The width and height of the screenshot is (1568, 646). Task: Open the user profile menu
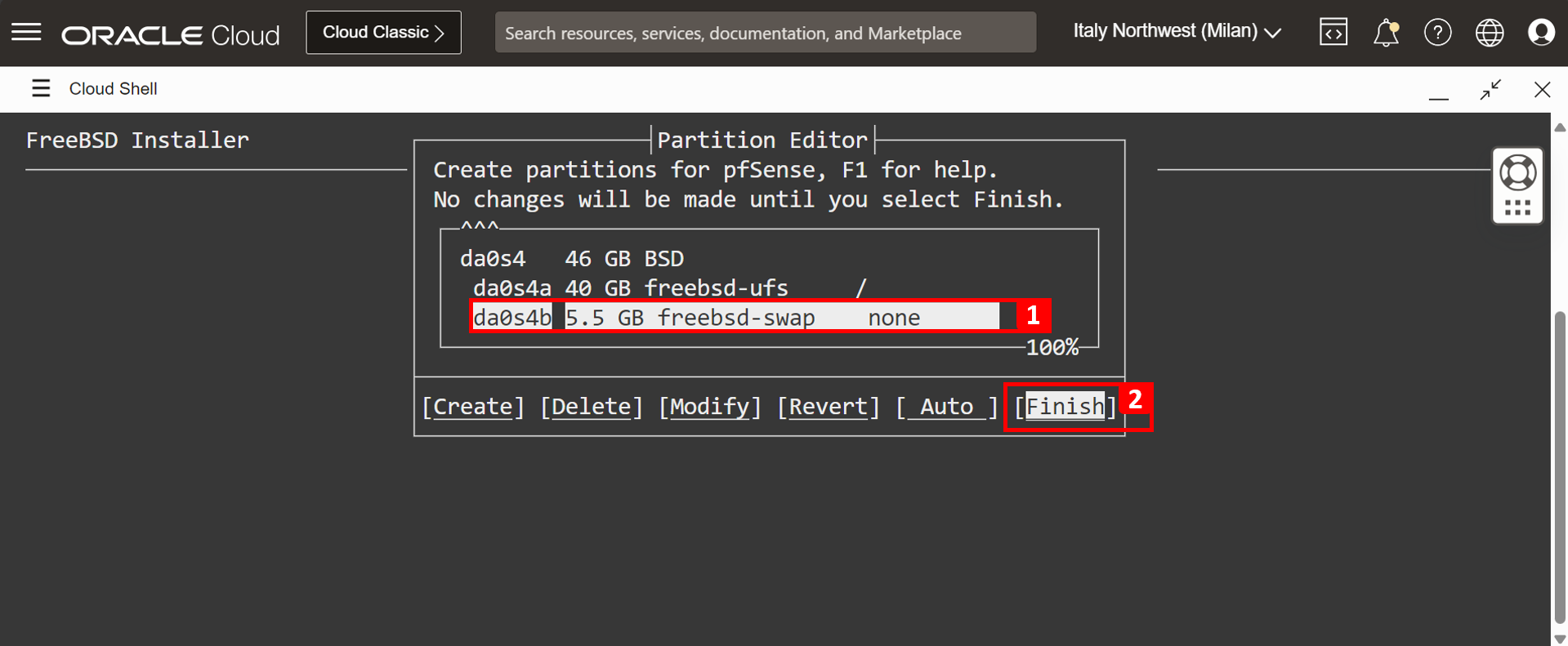tap(1541, 33)
